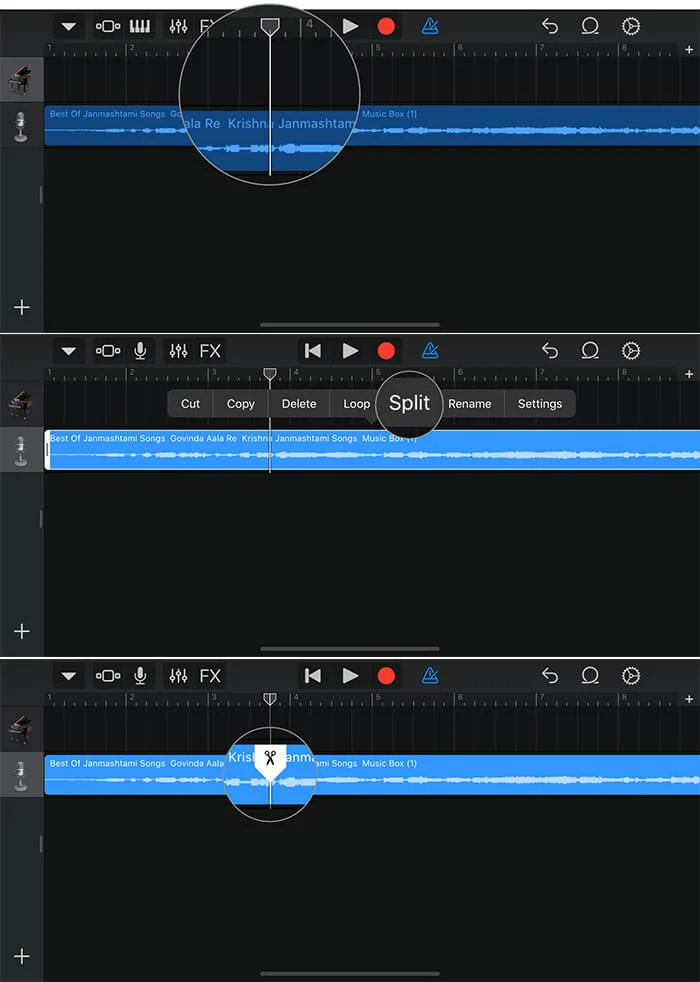
Task: Select grand piano track header, middle screenshot
Action: pos(21,404)
